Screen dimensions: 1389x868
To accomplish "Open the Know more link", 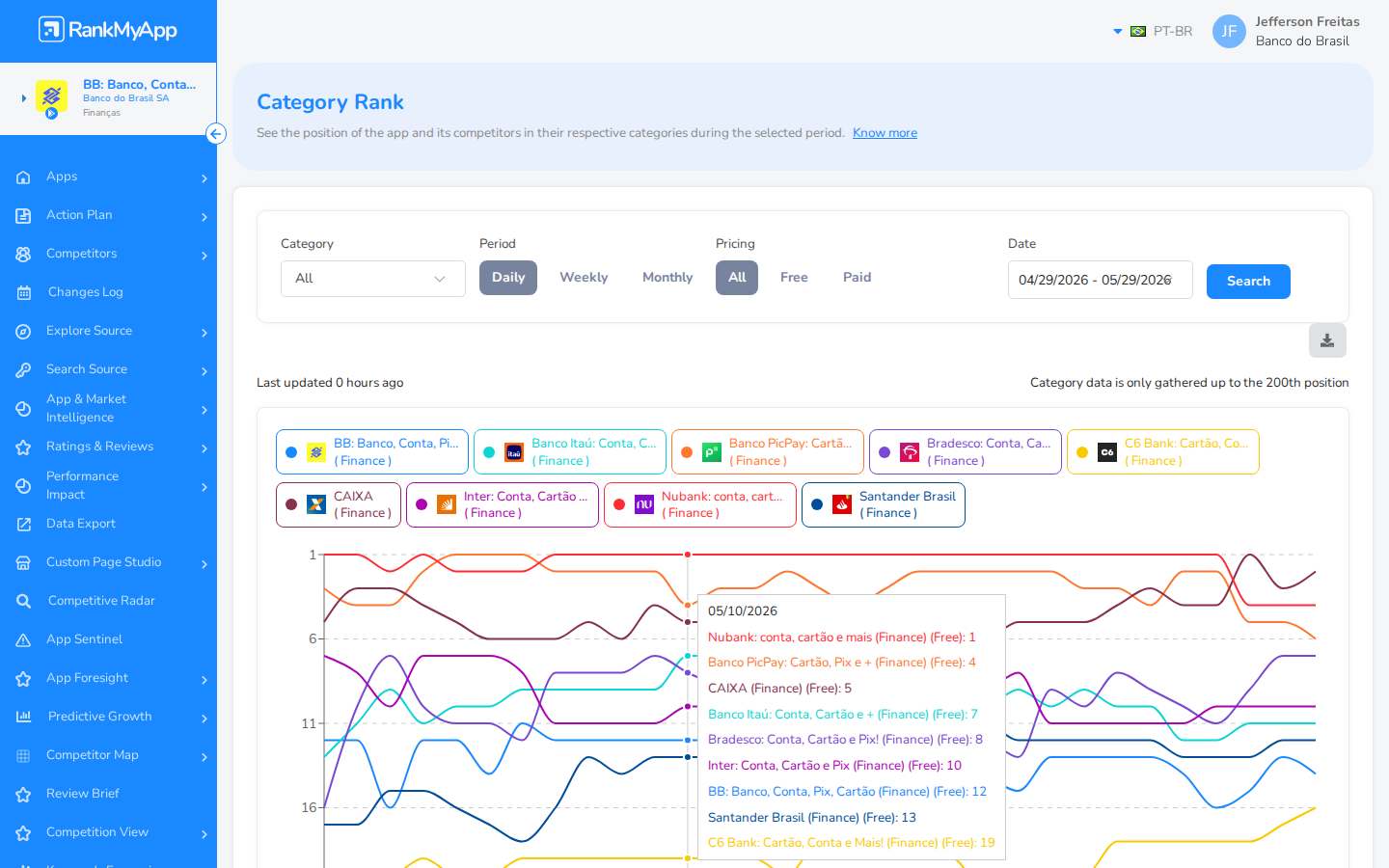I will (x=885, y=133).
